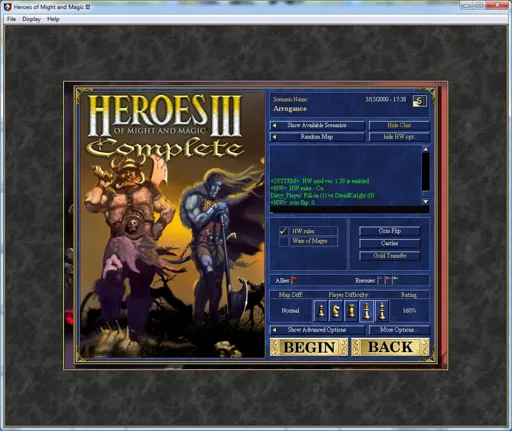Uncheck the HW rules checkbox

click(x=284, y=231)
